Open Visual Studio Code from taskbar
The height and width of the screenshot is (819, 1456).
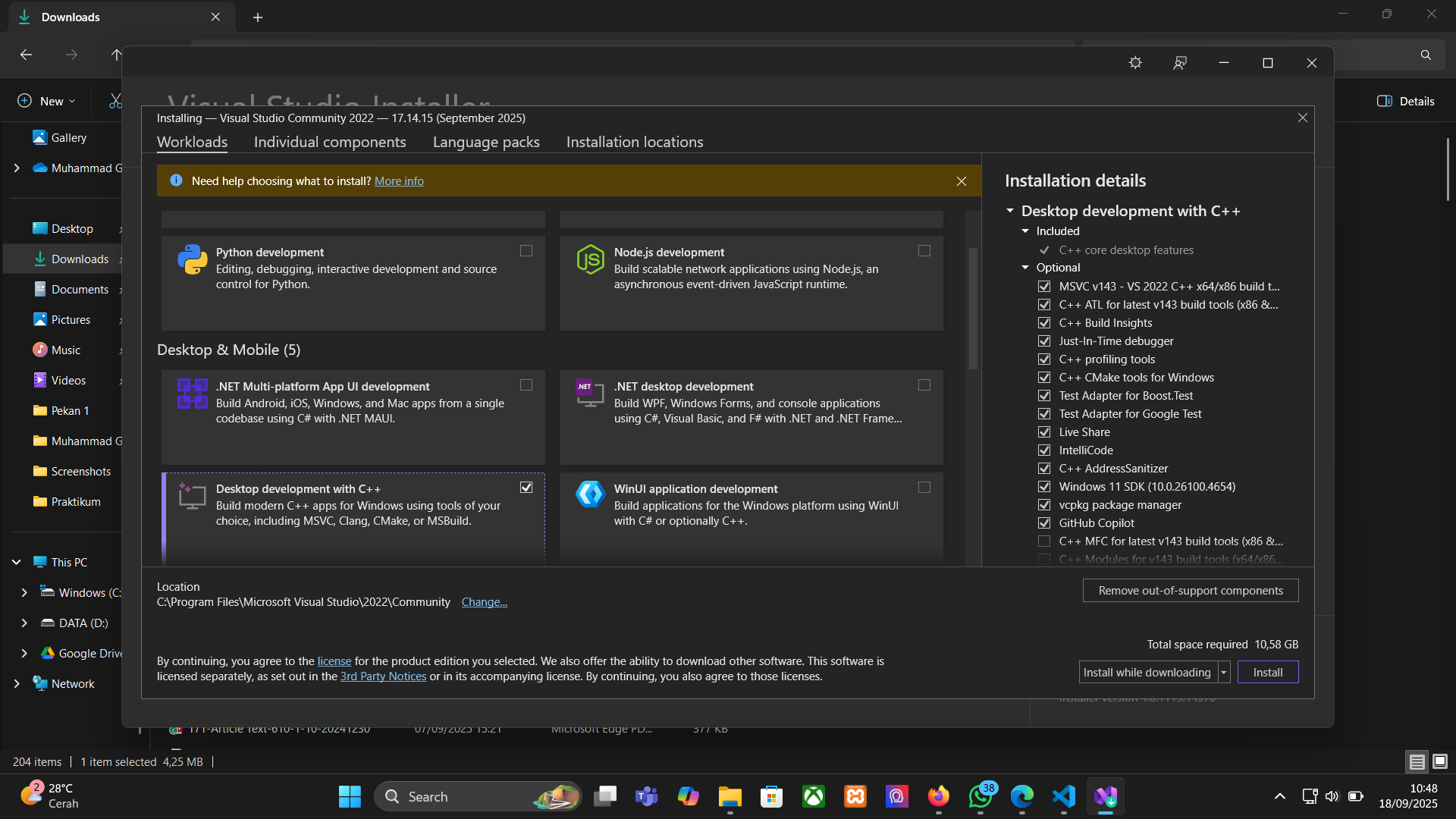1064,796
